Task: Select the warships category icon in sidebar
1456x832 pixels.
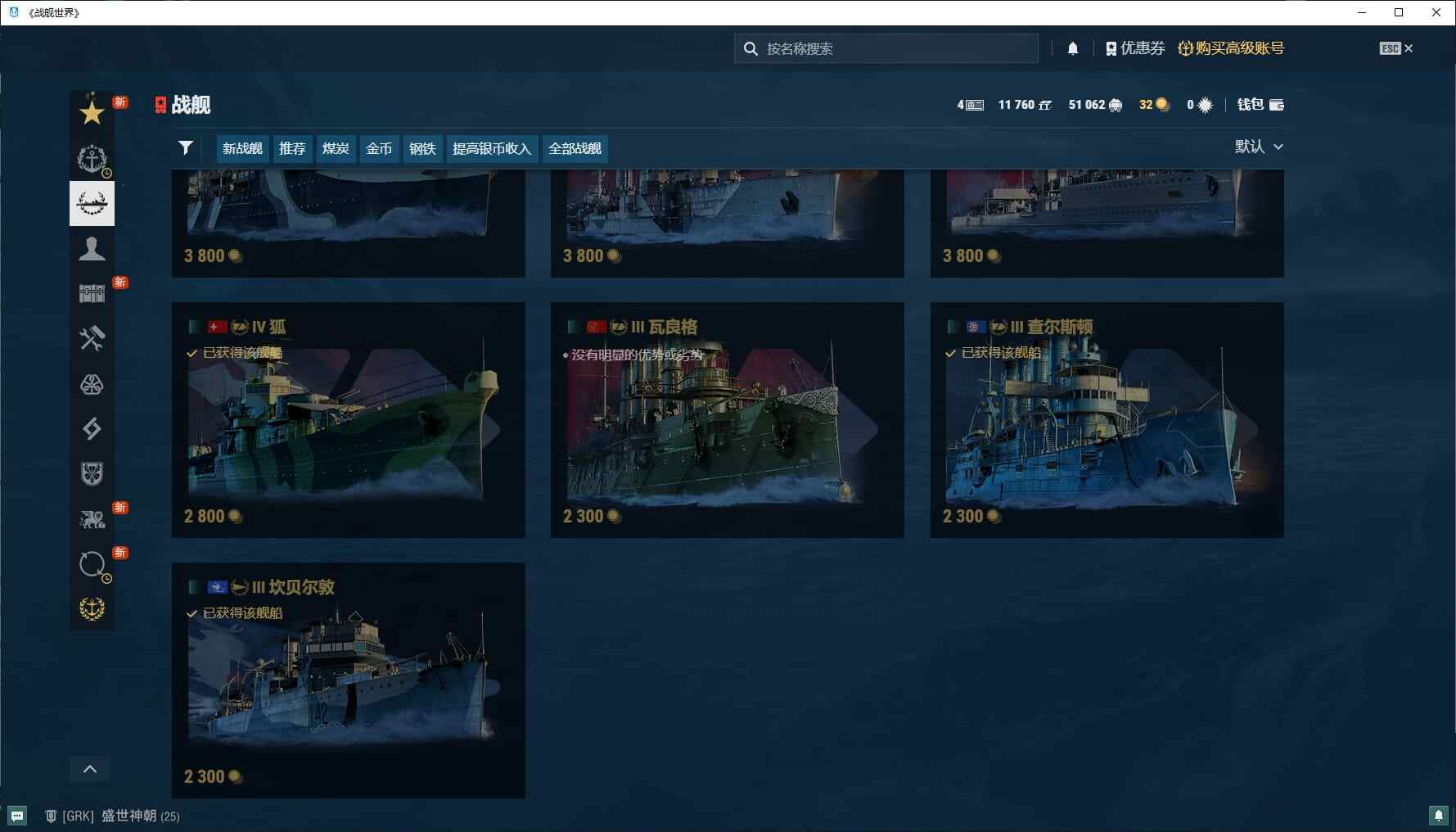Action: coord(92,203)
